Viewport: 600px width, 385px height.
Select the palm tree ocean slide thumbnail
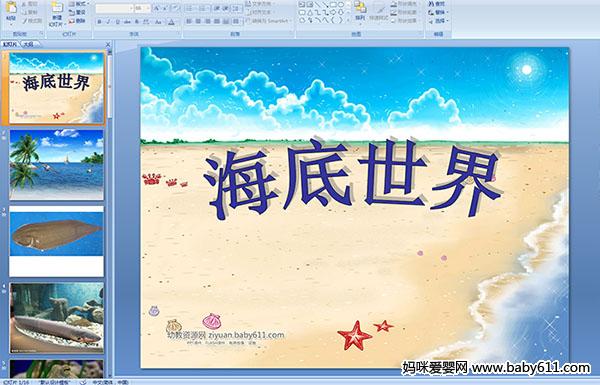tap(57, 165)
